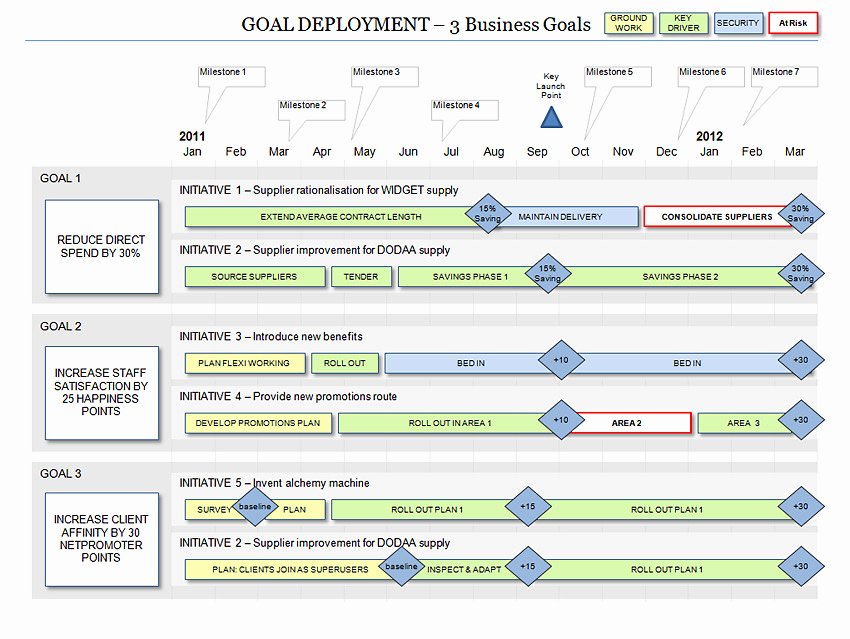The height and width of the screenshot is (639, 850).
Task: Click 15% Saving diamond after Savings Phase 1
Action: pyautogui.click(x=548, y=273)
